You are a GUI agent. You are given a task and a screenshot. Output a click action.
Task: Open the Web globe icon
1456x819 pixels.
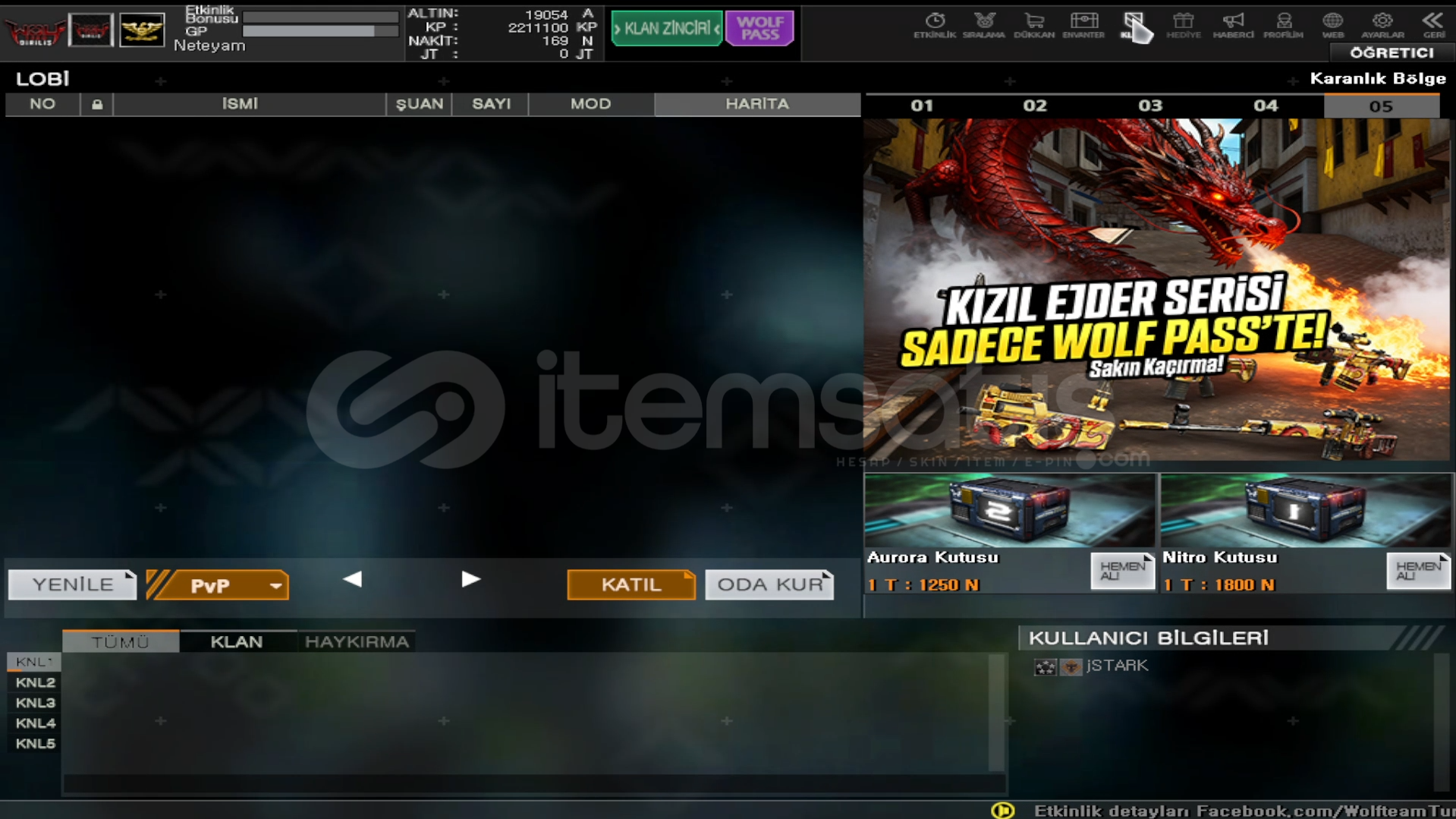pyautogui.click(x=1332, y=25)
